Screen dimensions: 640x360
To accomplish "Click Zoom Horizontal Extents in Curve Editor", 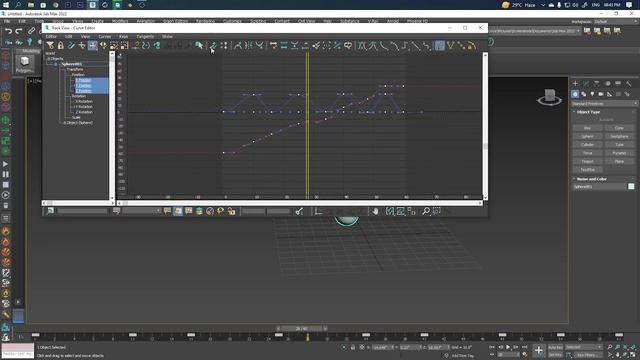I will [x=390, y=211].
